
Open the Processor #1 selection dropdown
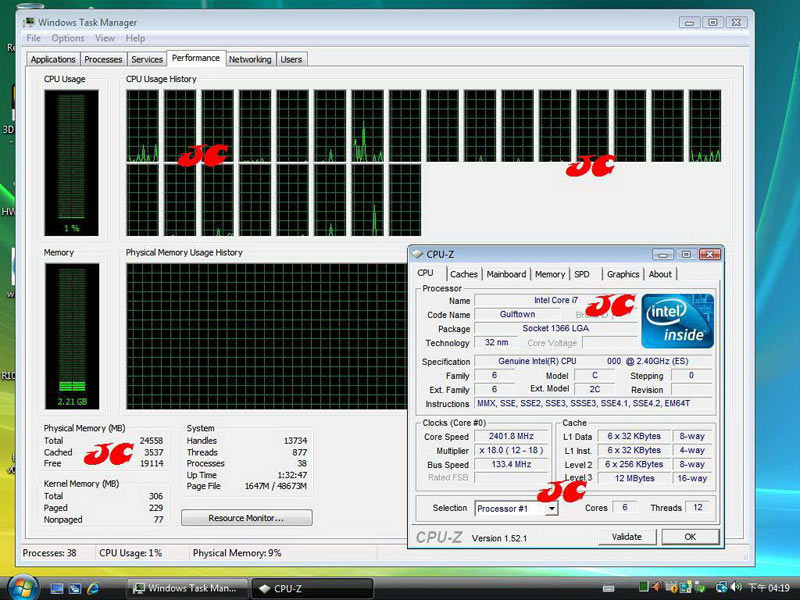click(x=551, y=509)
